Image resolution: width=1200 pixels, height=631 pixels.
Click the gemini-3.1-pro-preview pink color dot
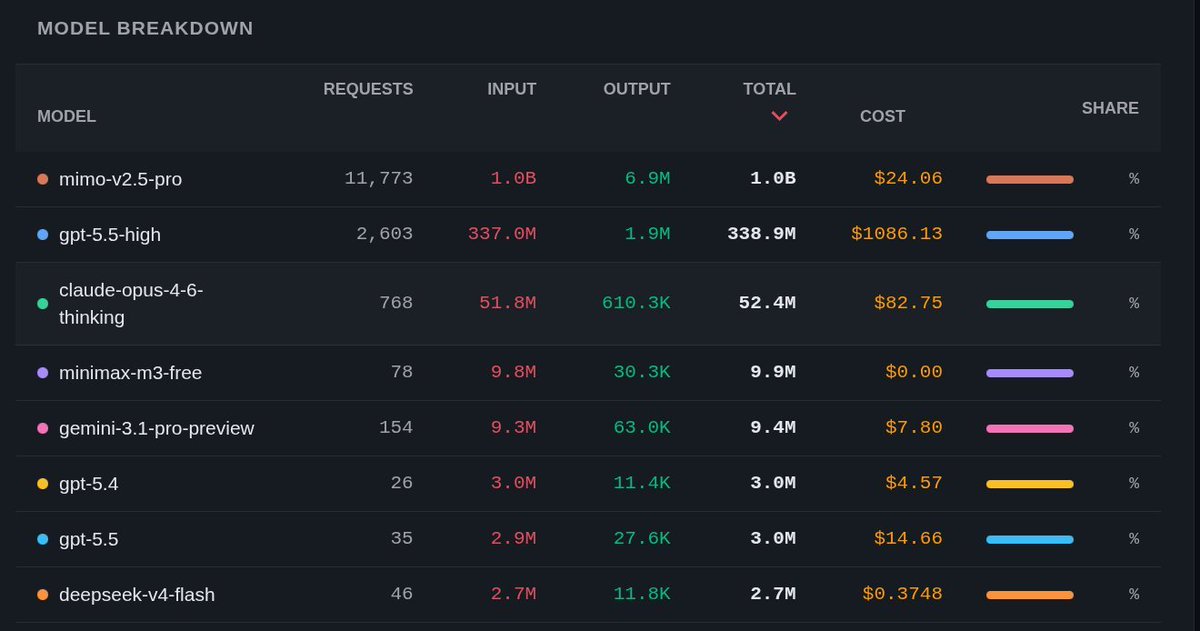(x=42, y=428)
